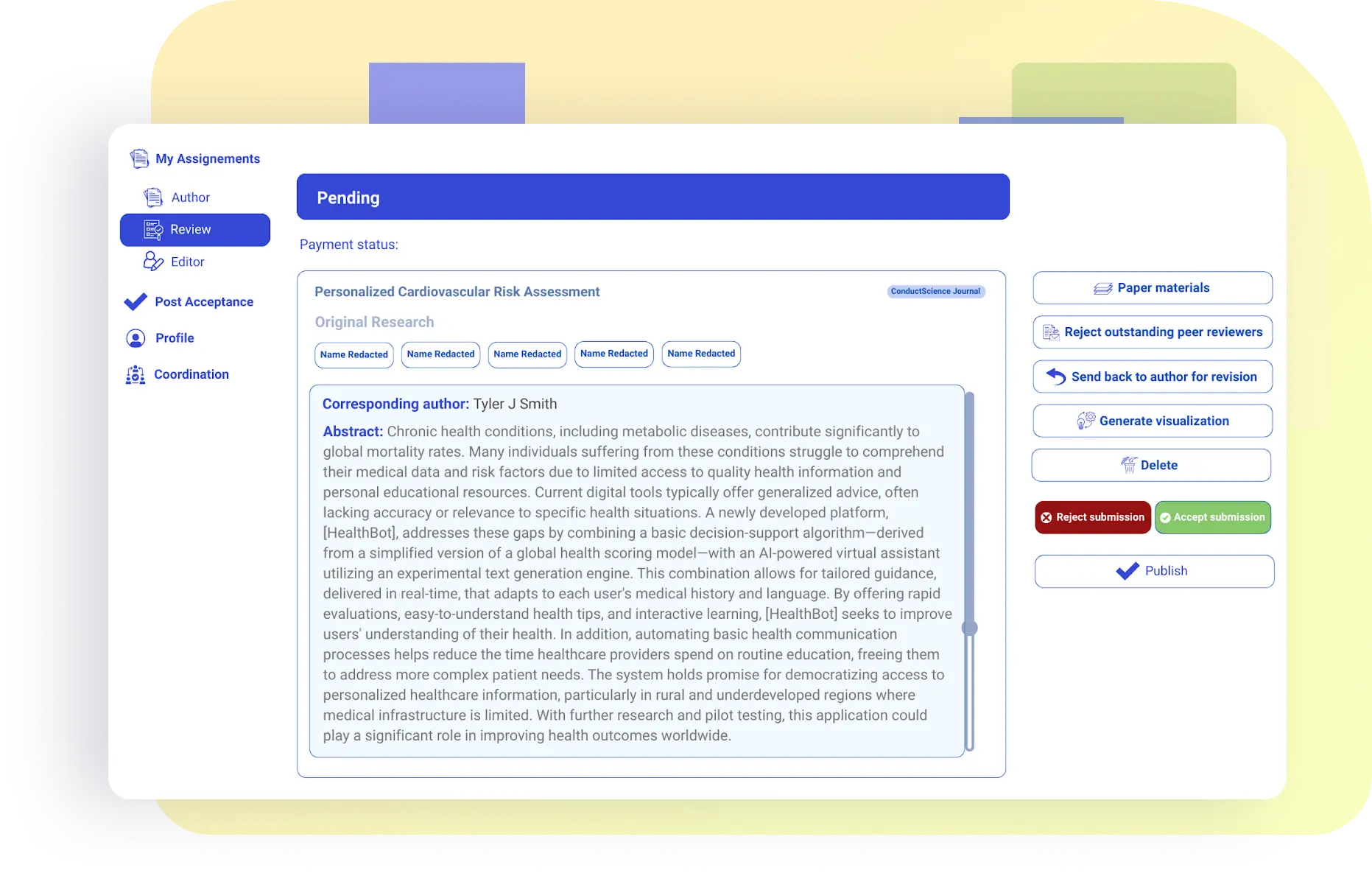
Task: Click the Paper materials stack icon
Action: coord(1102,287)
